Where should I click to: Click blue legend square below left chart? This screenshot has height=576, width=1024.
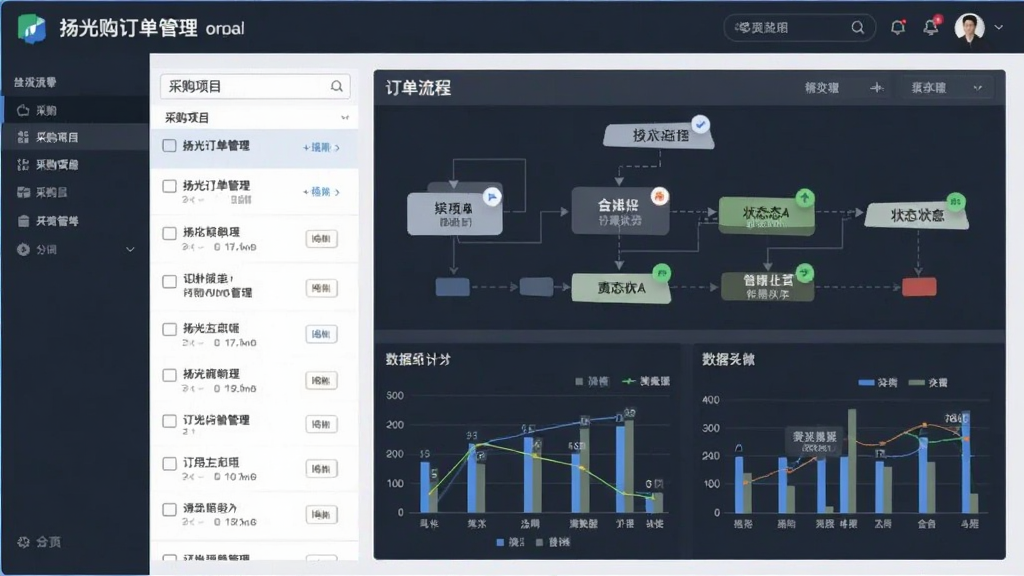[500, 542]
